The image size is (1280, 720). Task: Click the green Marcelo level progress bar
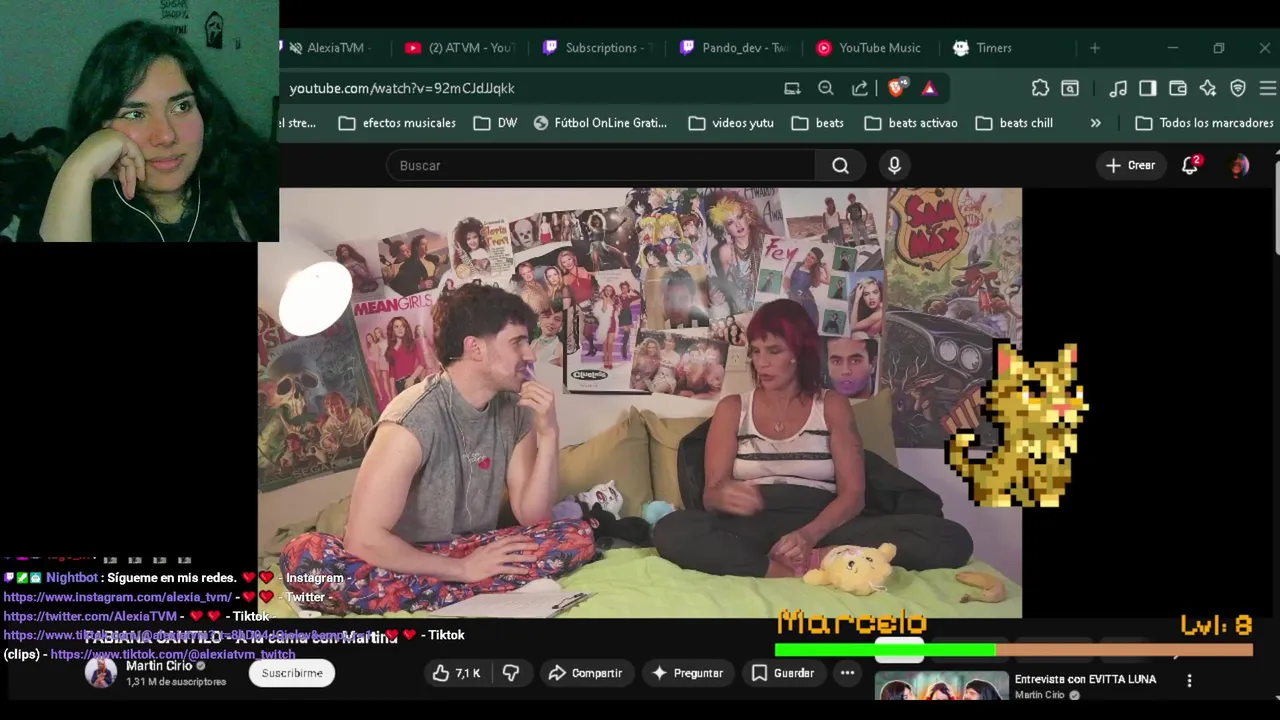click(884, 650)
